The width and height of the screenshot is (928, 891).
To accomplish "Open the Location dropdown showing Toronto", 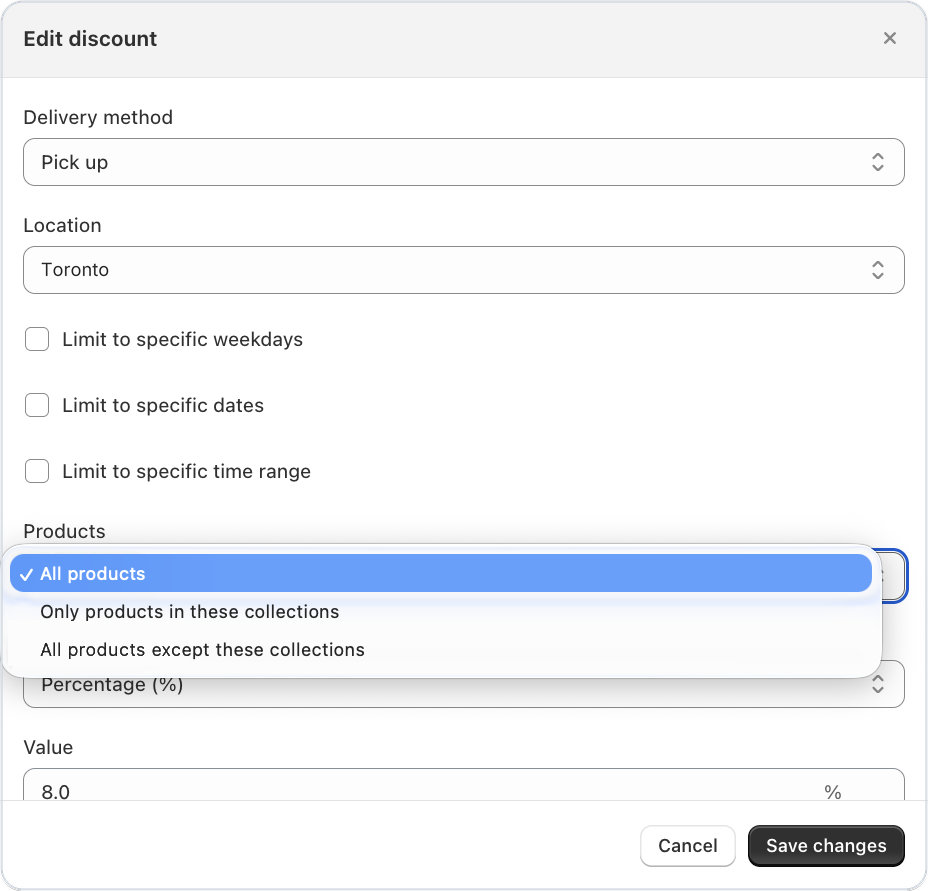I will 463,270.
